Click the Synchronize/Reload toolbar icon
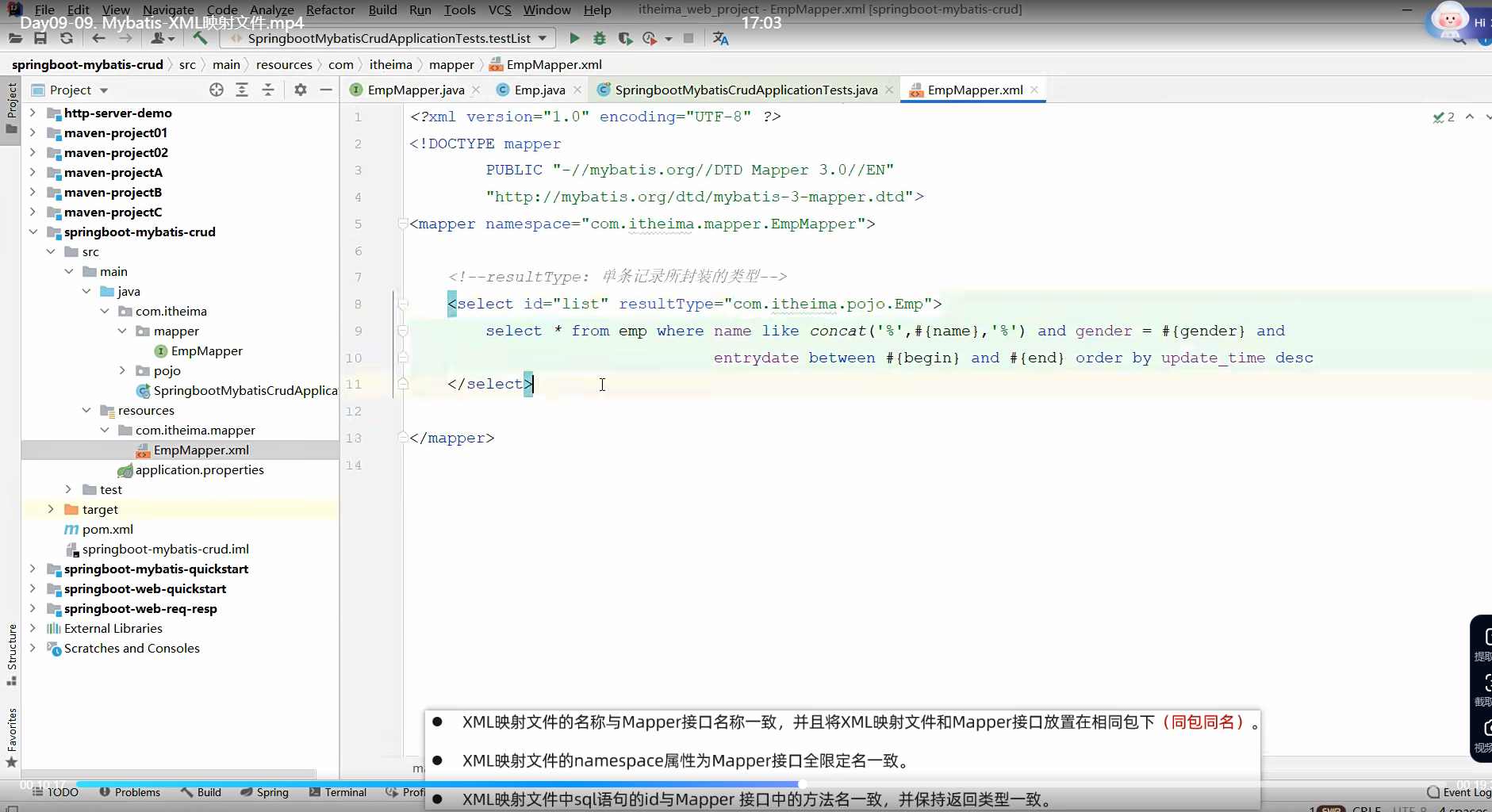 67,38
